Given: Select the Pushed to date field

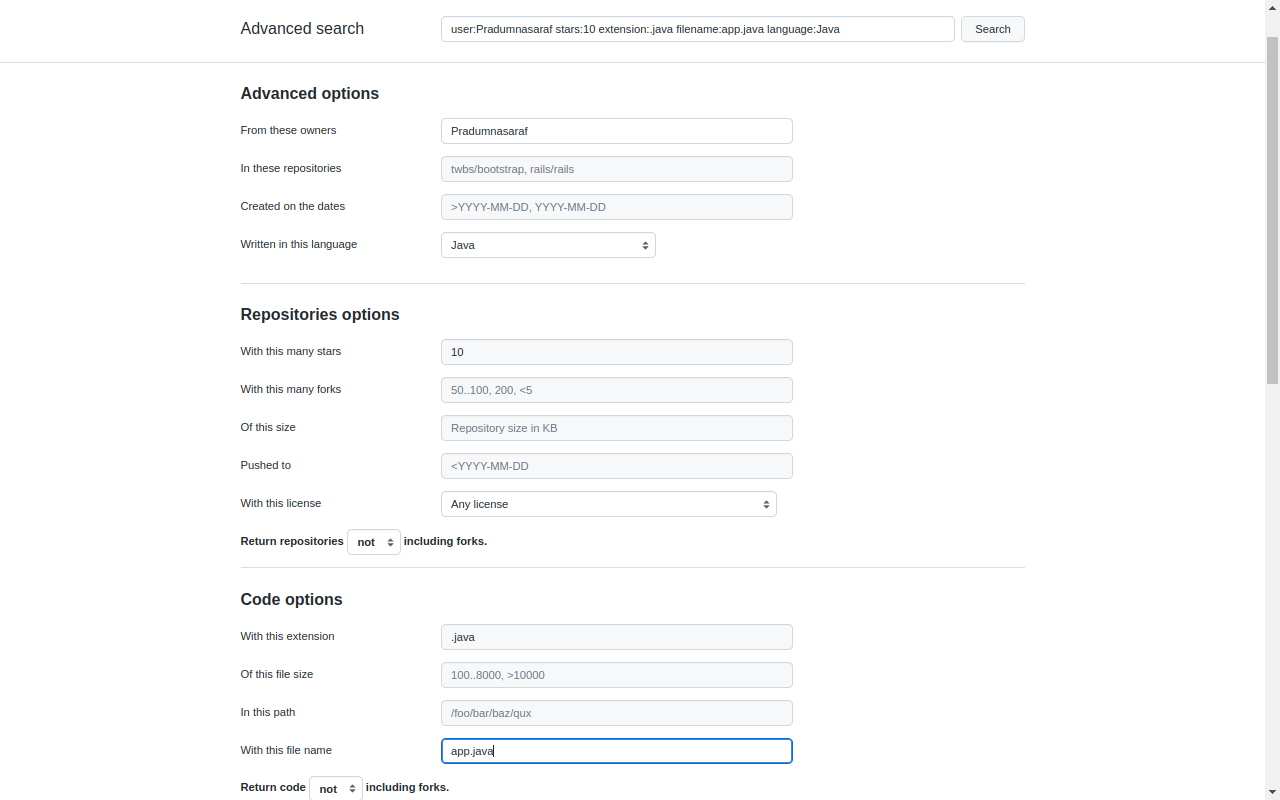Looking at the screenshot, I should [x=616, y=466].
